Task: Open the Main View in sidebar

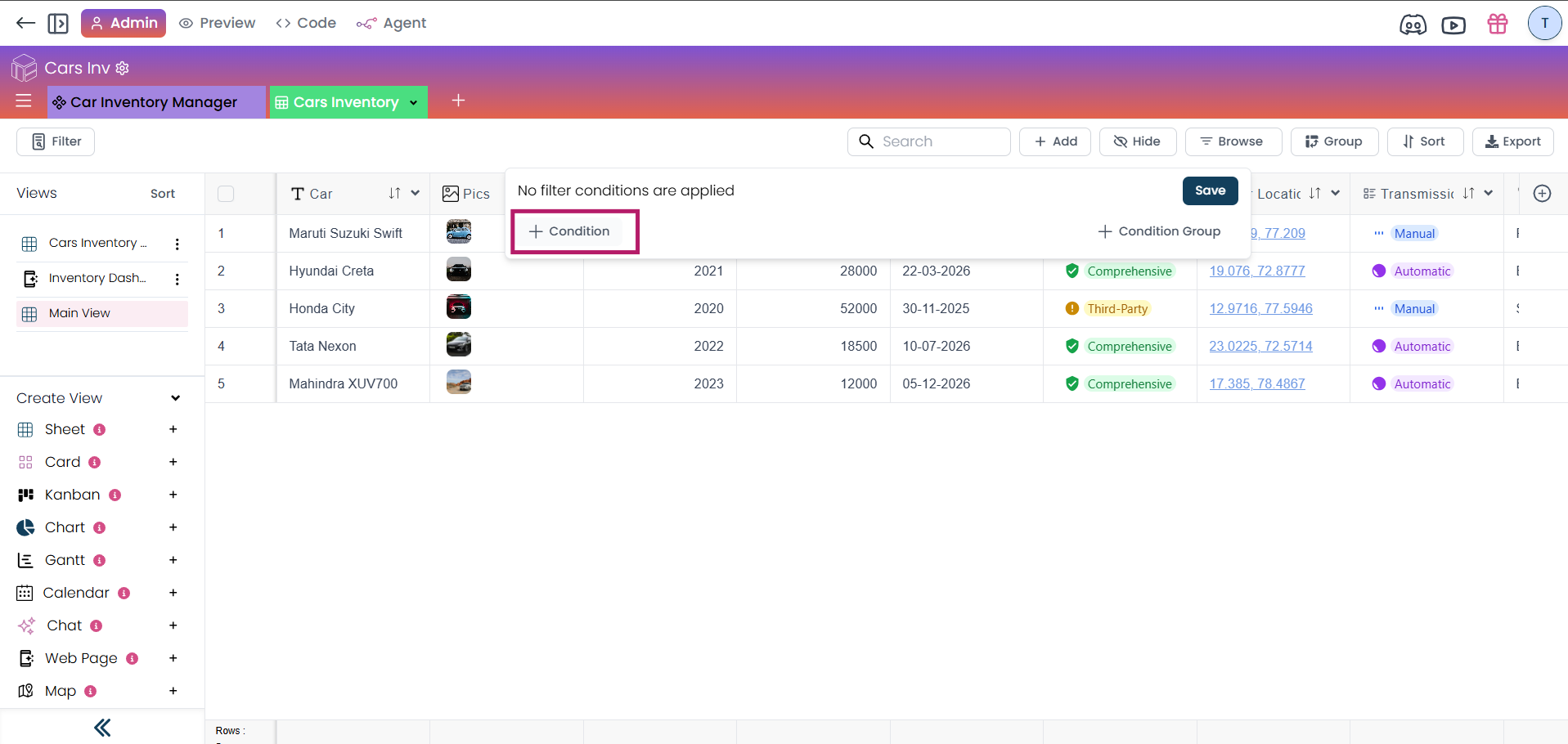Action: tap(79, 313)
